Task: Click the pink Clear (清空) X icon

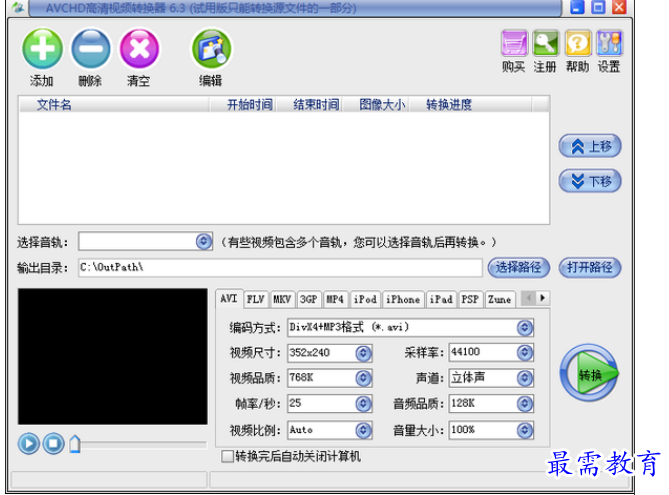Action: tap(140, 49)
